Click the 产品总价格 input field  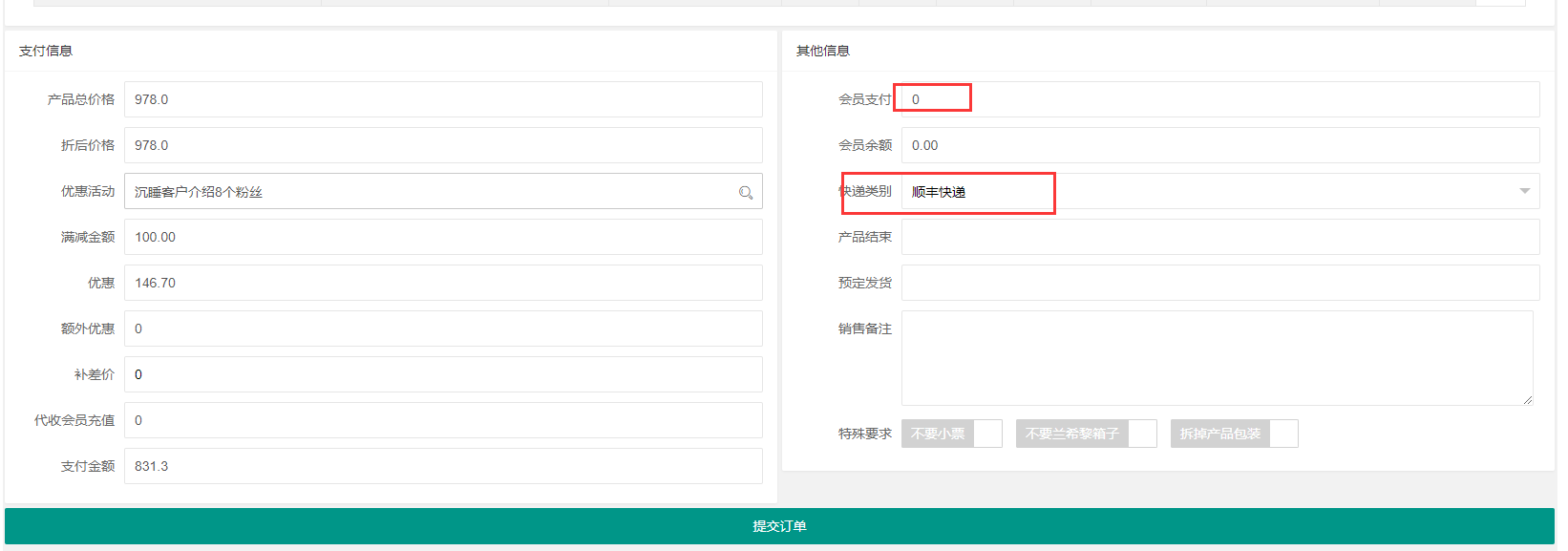(x=443, y=99)
